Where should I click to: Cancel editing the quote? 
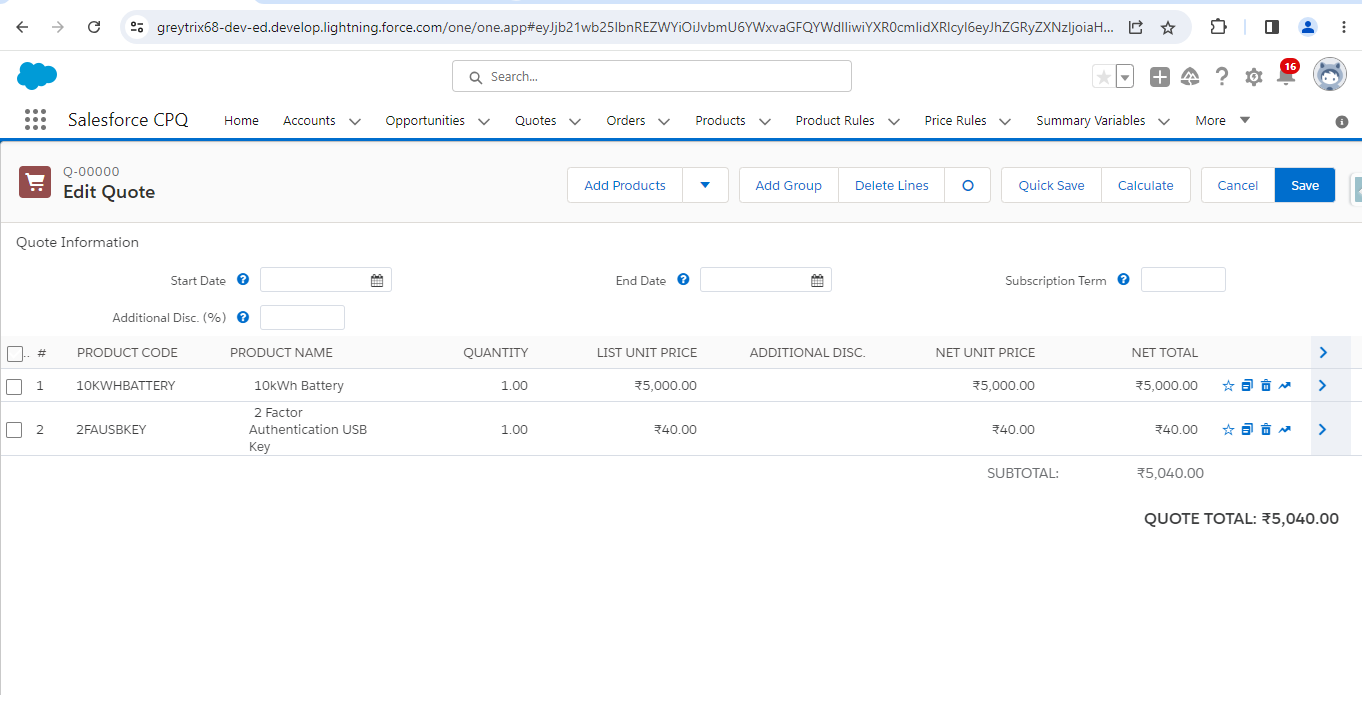1238,185
